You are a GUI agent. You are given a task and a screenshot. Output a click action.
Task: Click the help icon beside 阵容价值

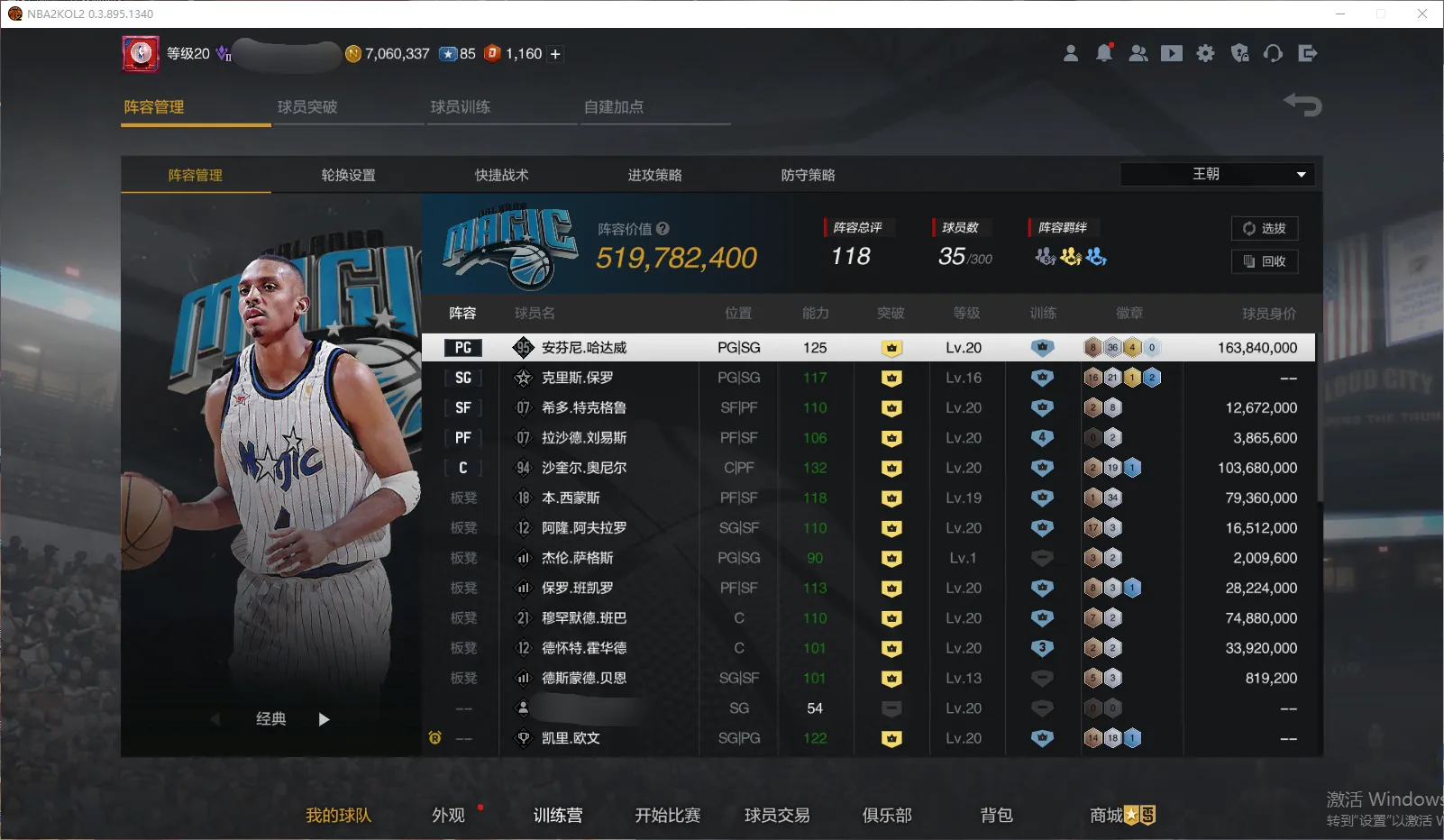point(663,229)
